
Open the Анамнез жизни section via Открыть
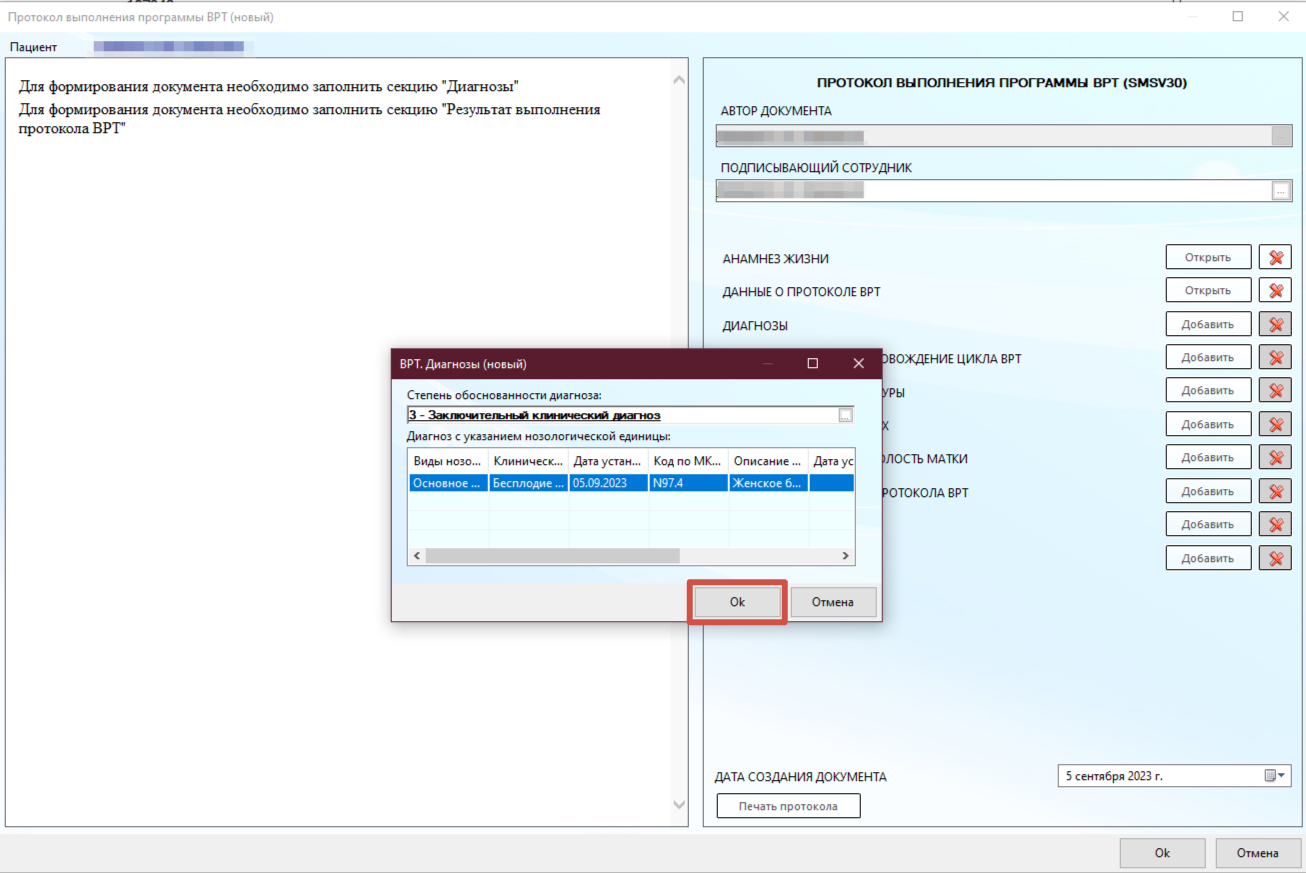(1208, 257)
